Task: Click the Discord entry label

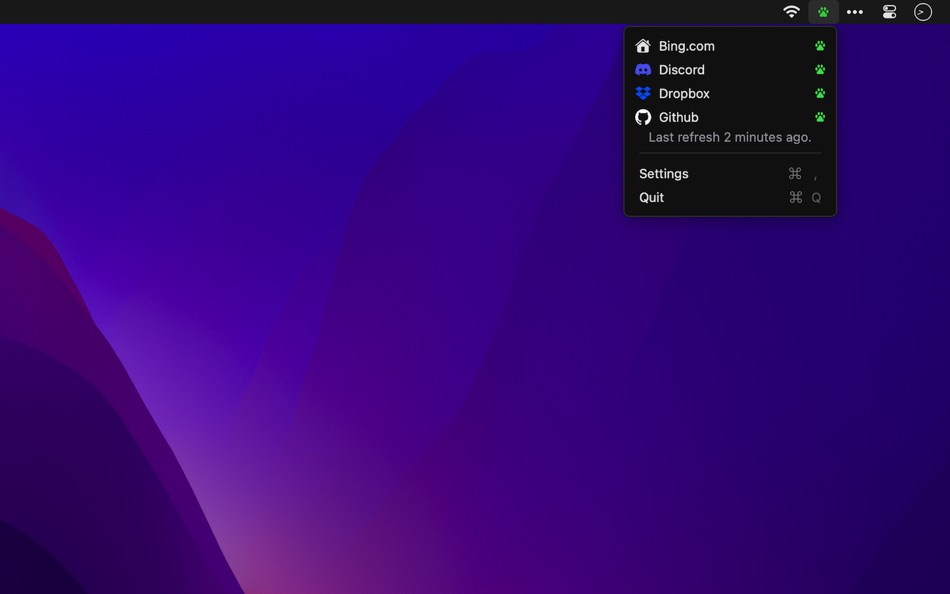Action: [681, 69]
